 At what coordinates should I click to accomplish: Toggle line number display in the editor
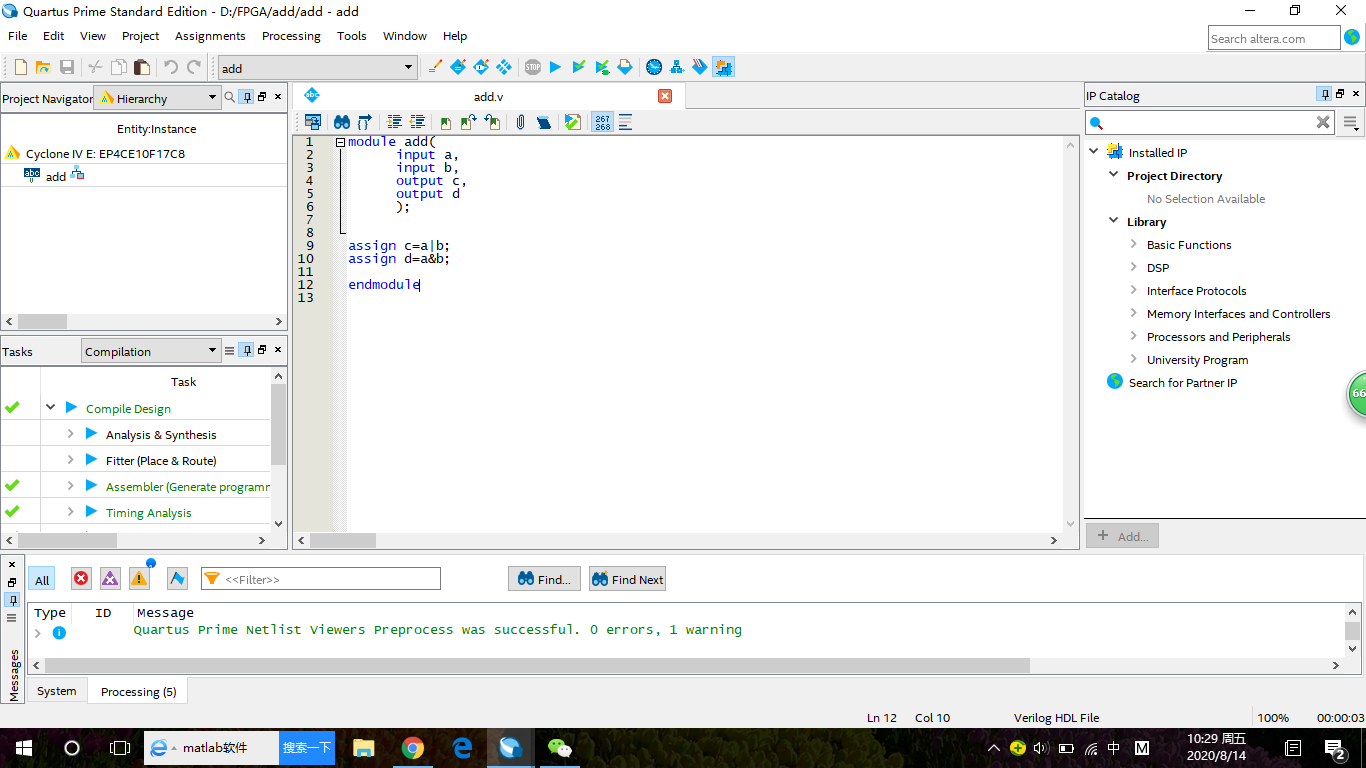[x=603, y=121]
